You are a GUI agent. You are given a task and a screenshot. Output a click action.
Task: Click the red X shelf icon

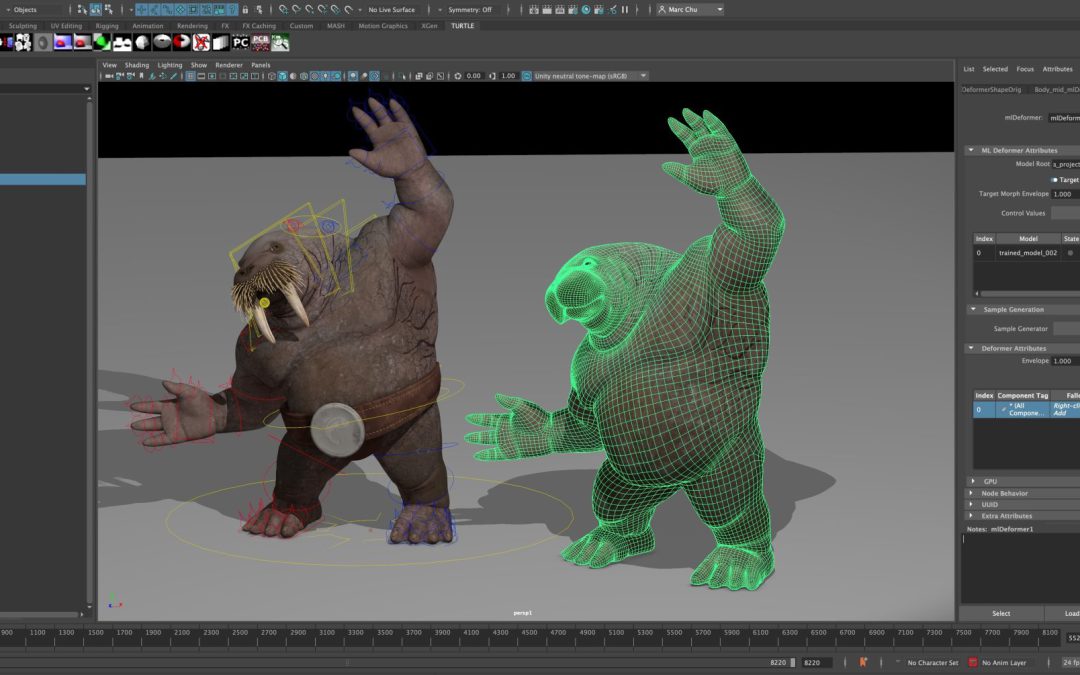pyautogui.click(x=201, y=43)
